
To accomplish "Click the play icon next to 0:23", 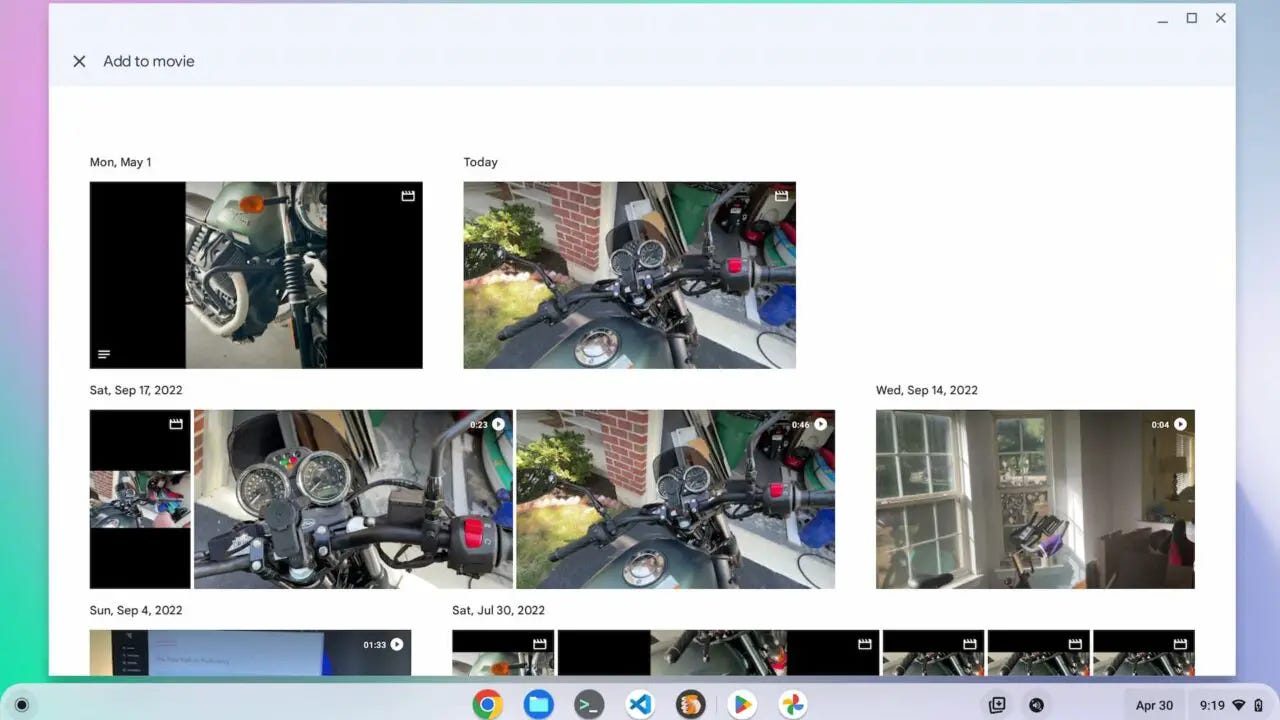I will coord(498,424).
